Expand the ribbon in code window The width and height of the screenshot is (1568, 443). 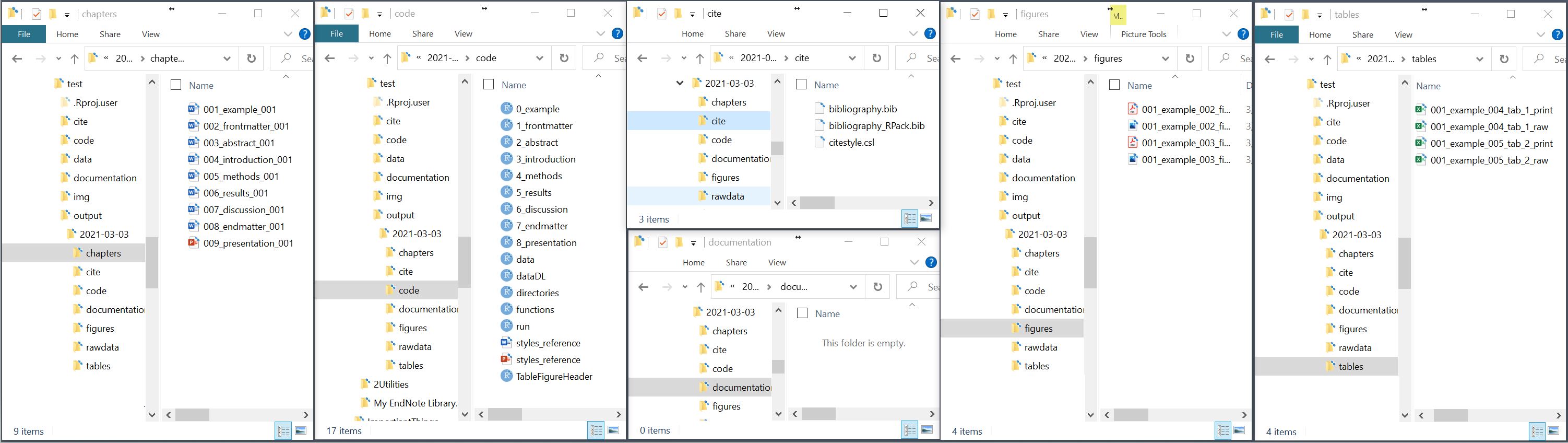(600, 33)
